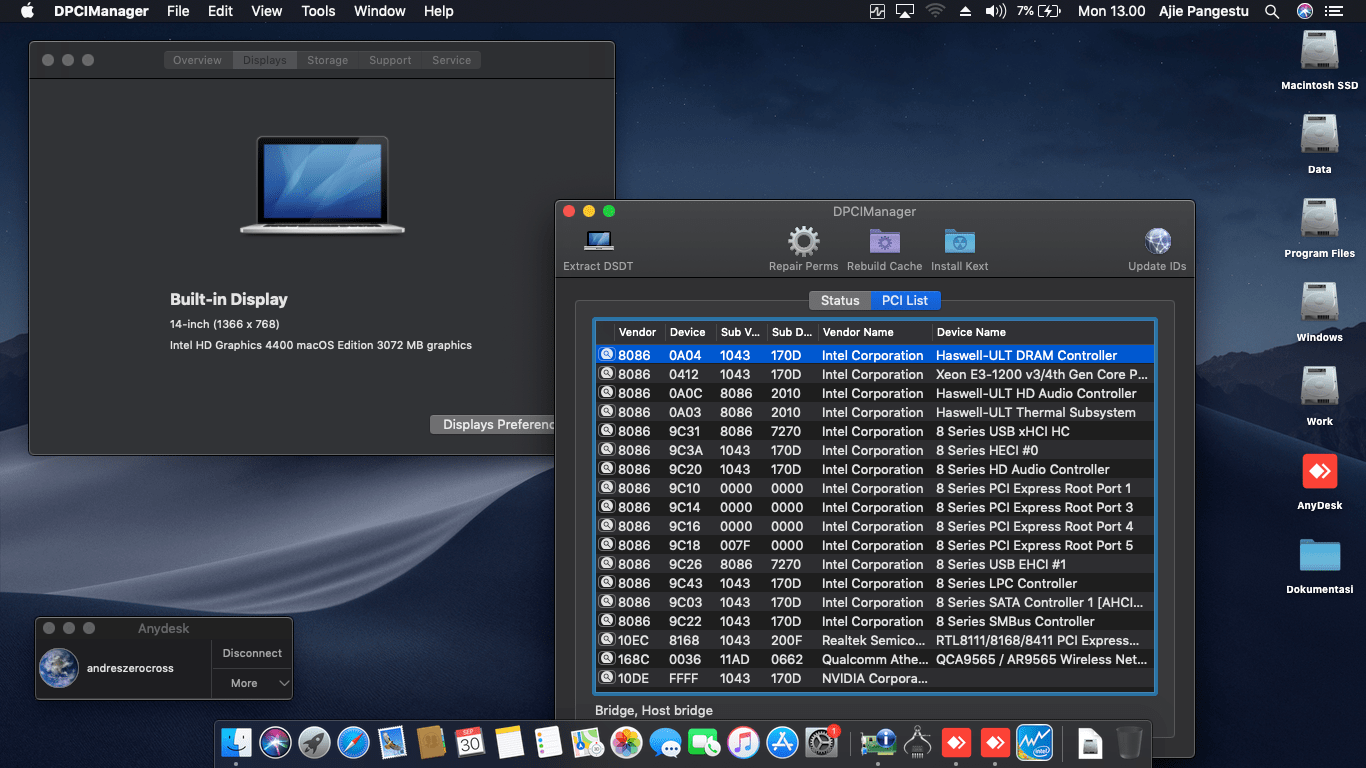Open Photos icon in Dock
1366x768 pixels.
coord(626,742)
